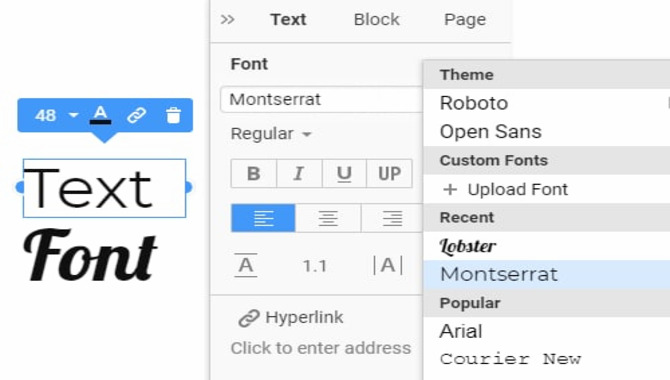This screenshot has height=380, width=670.
Task: Collapse the panel with double-arrow icon
Action: (227, 20)
